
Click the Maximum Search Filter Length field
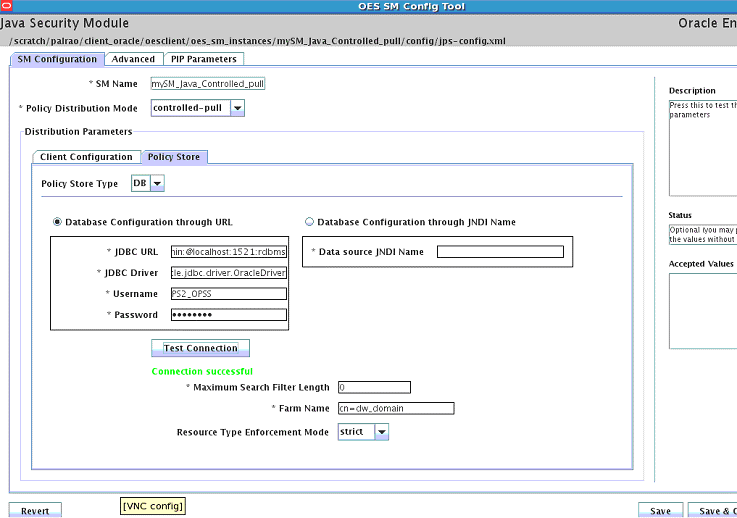pyautogui.click(x=374, y=387)
